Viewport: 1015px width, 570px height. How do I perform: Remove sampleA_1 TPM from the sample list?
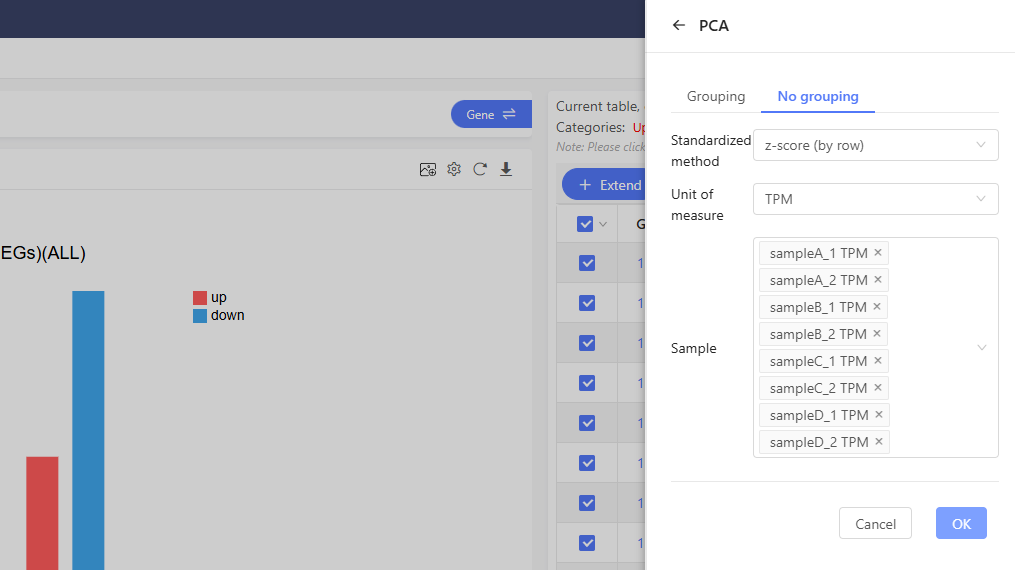click(x=878, y=253)
